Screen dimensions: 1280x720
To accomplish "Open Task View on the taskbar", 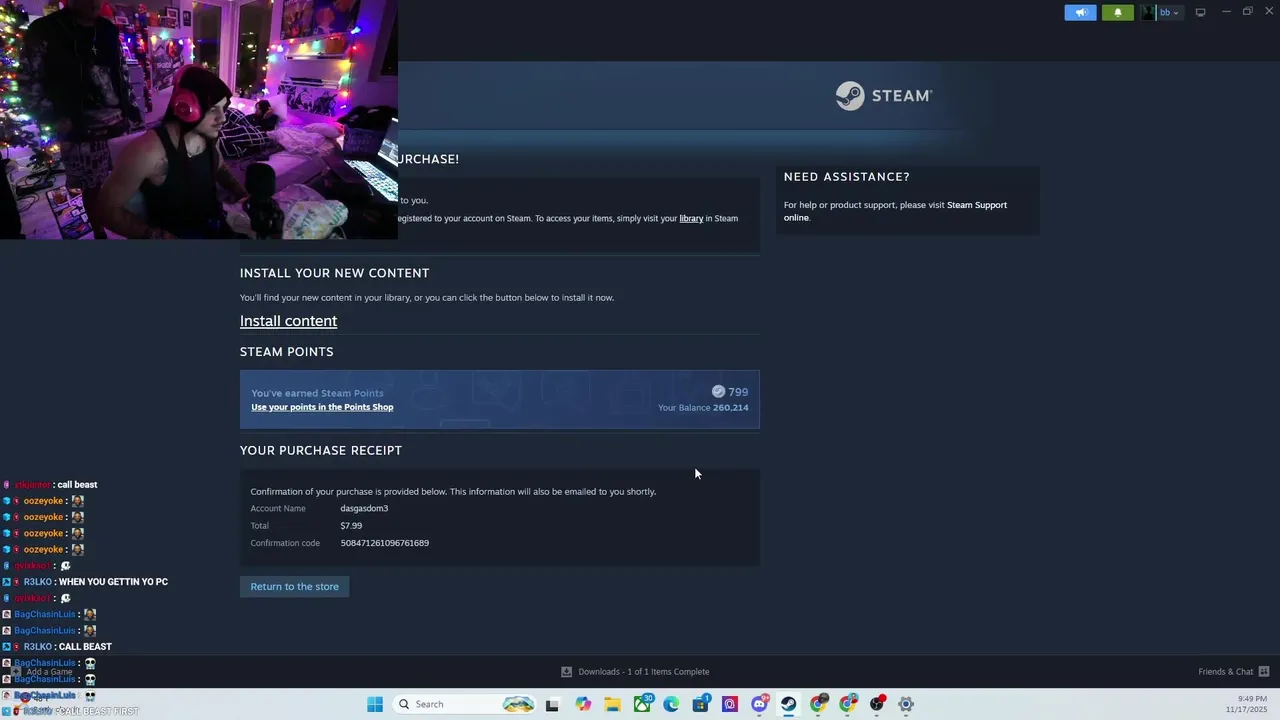I will click(552, 704).
